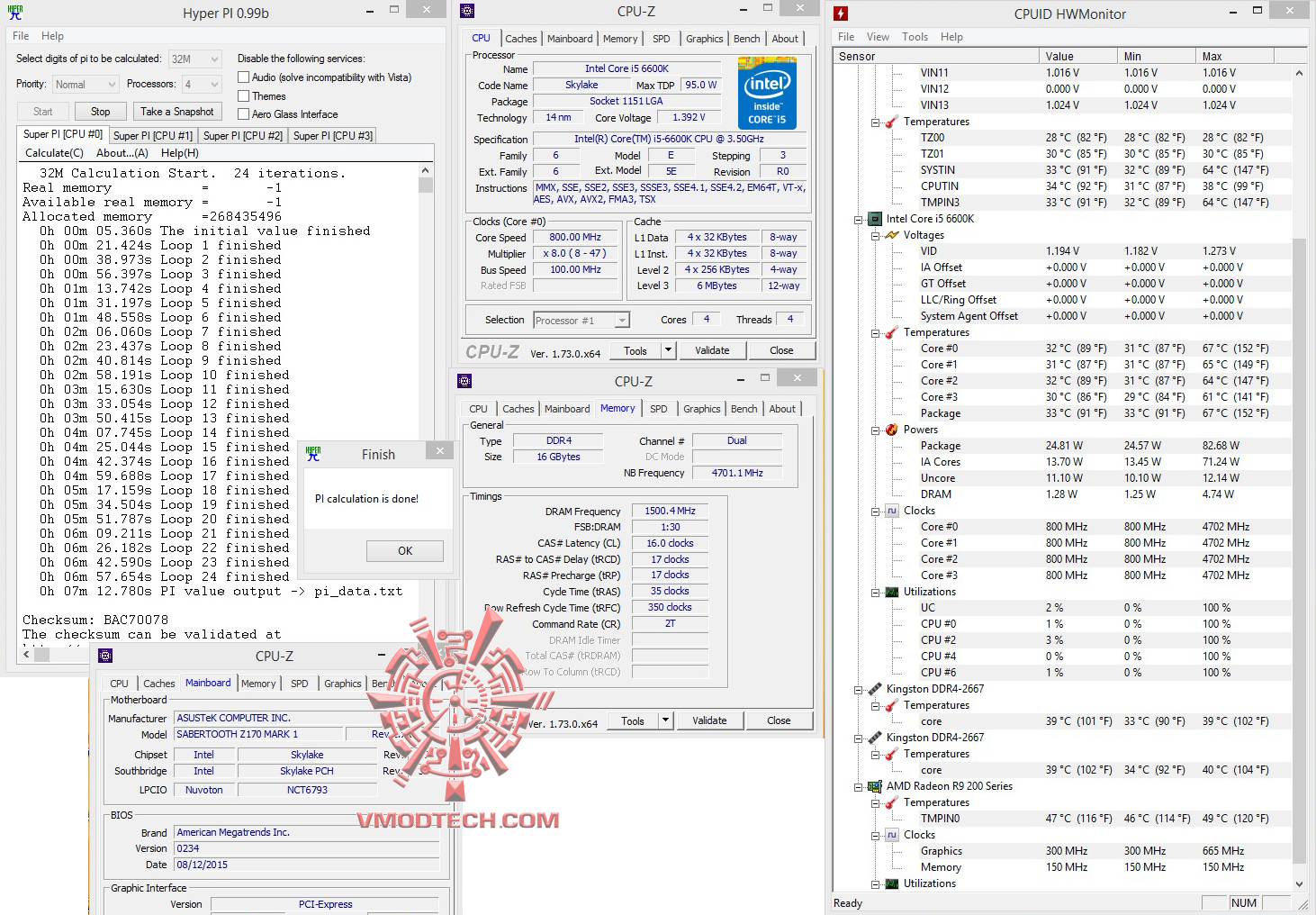
Task: Click the app icon of the CPU-Z Memory window
Action: point(464,381)
